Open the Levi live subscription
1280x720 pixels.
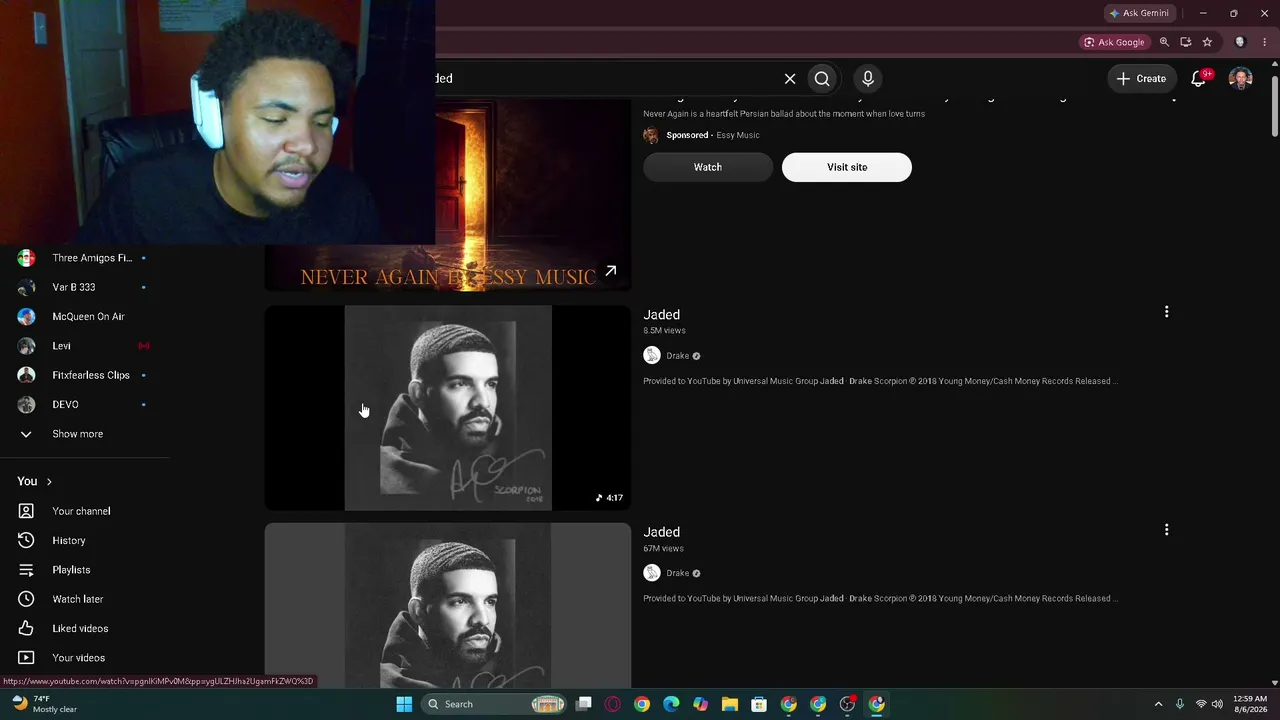pos(85,346)
